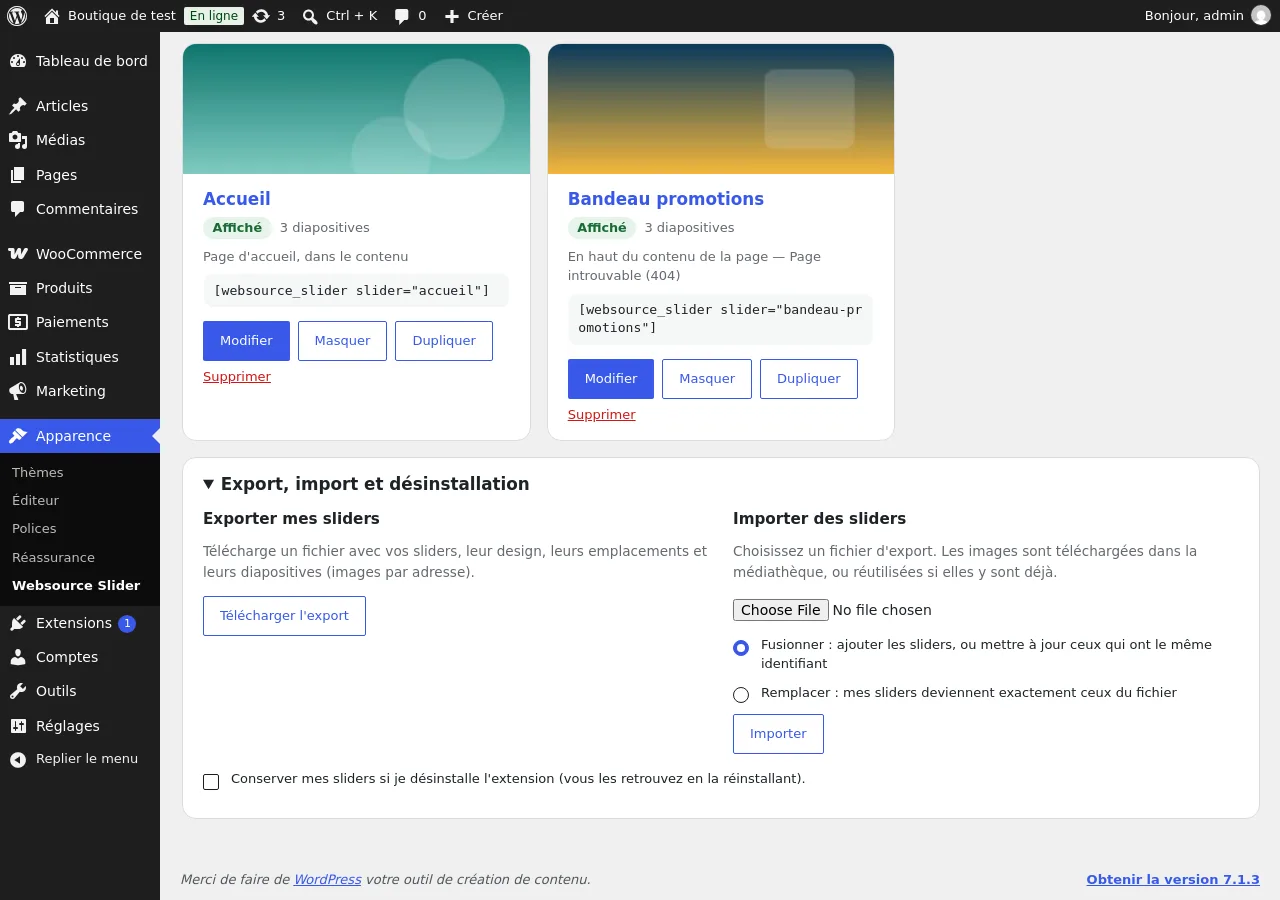Click the Articles pushpin icon

(x=18, y=106)
